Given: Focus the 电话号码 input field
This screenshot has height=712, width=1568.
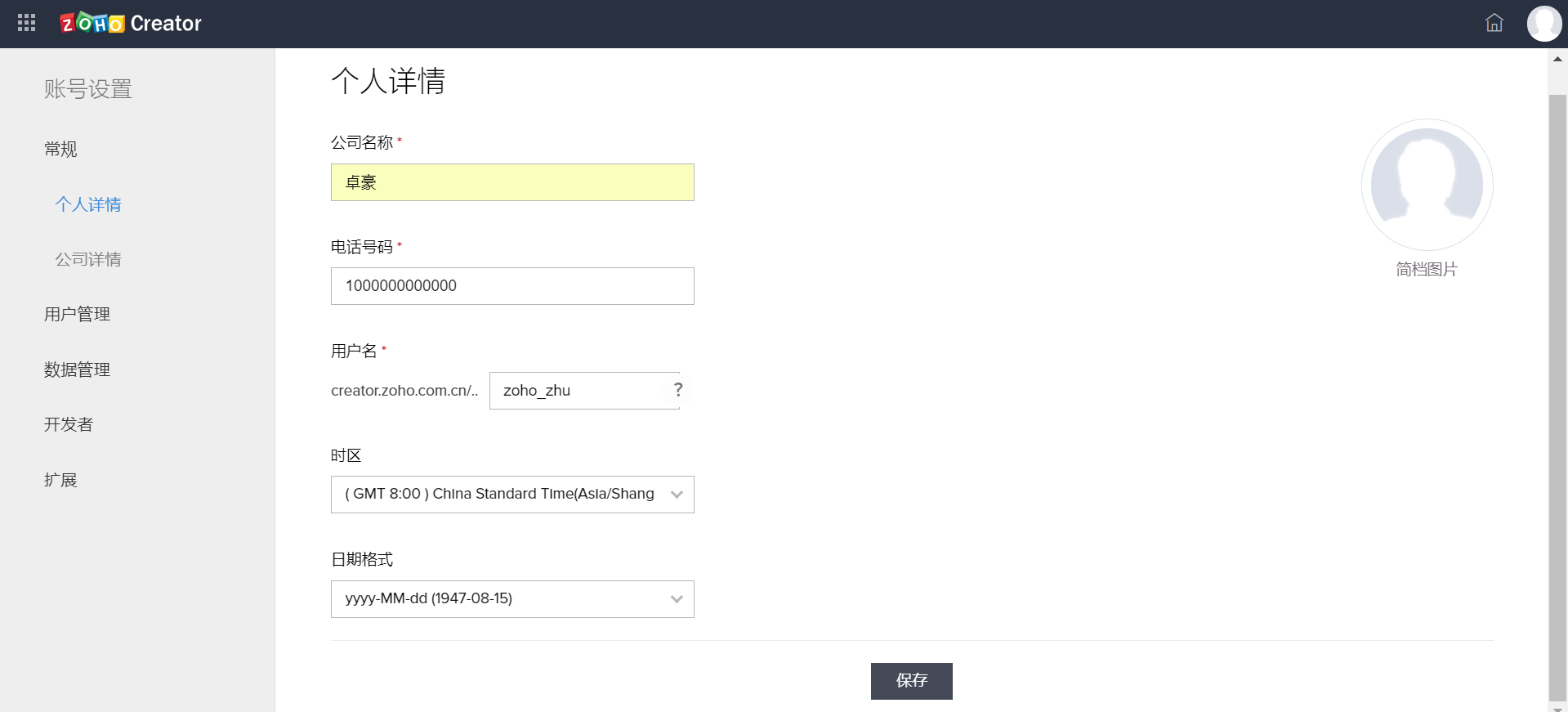Looking at the screenshot, I should tap(512, 286).
